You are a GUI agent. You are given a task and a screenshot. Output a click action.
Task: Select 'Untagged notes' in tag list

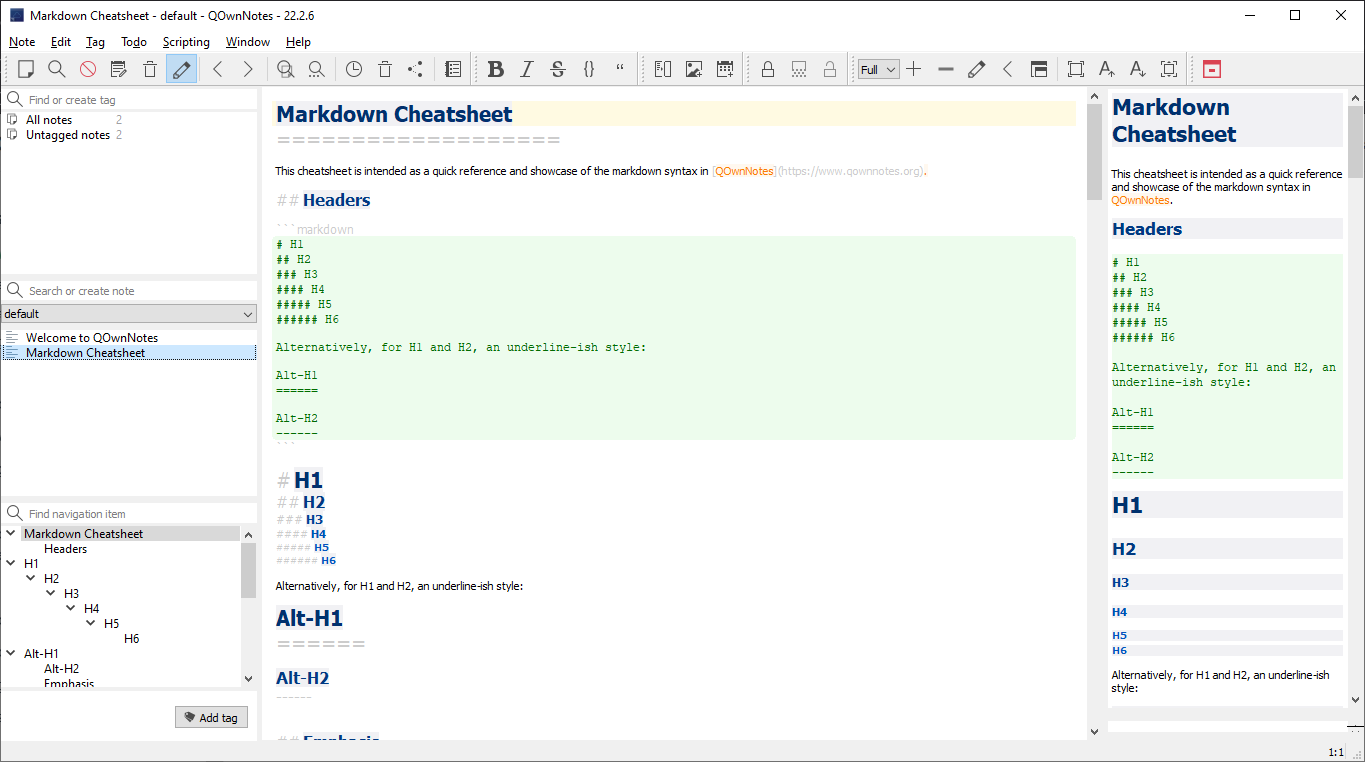pos(68,135)
